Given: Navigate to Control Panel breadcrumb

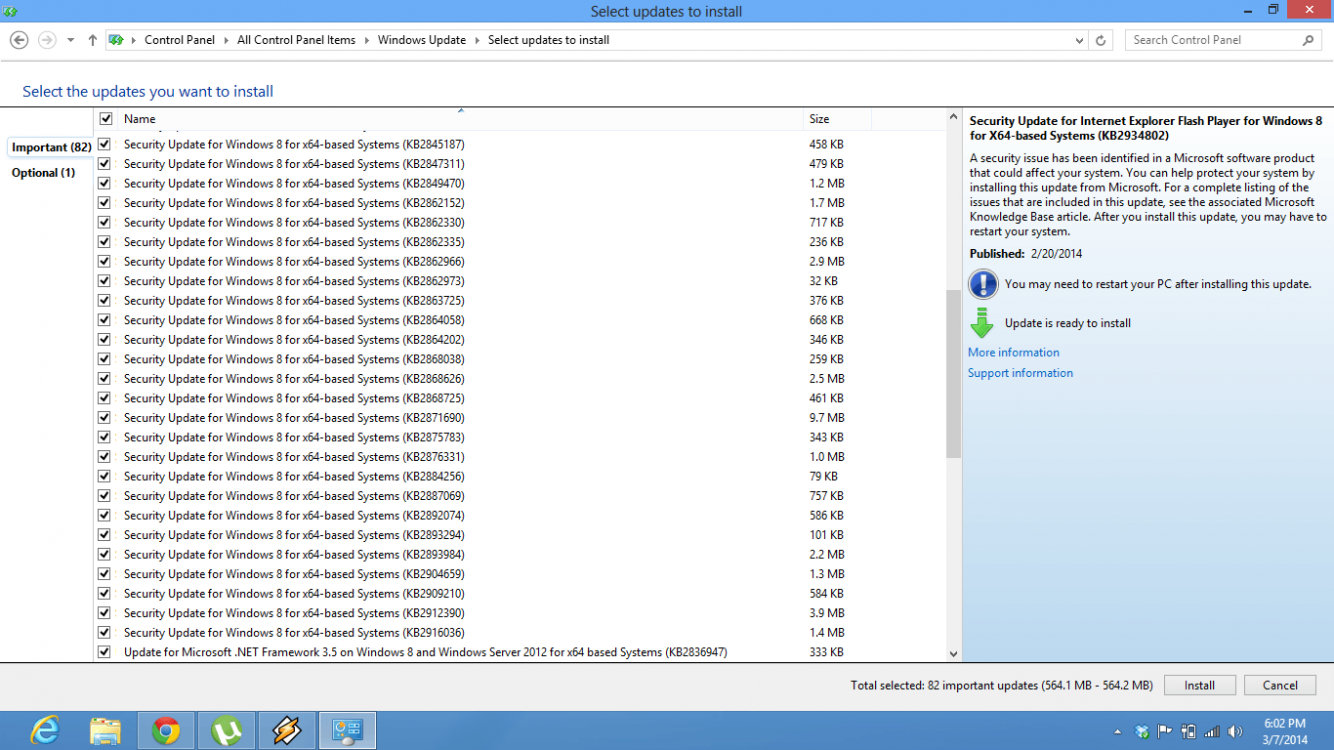Looking at the screenshot, I should pyautogui.click(x=180, y=40).
